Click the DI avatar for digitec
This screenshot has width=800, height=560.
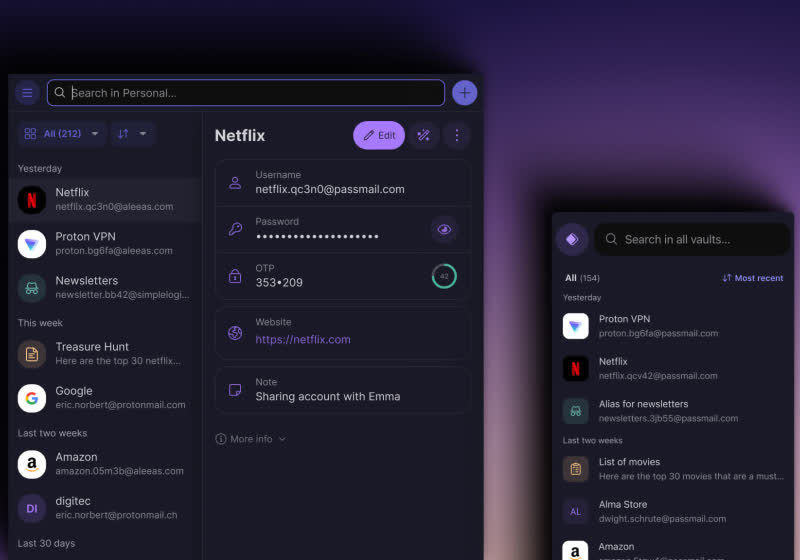tap(32, 508)
